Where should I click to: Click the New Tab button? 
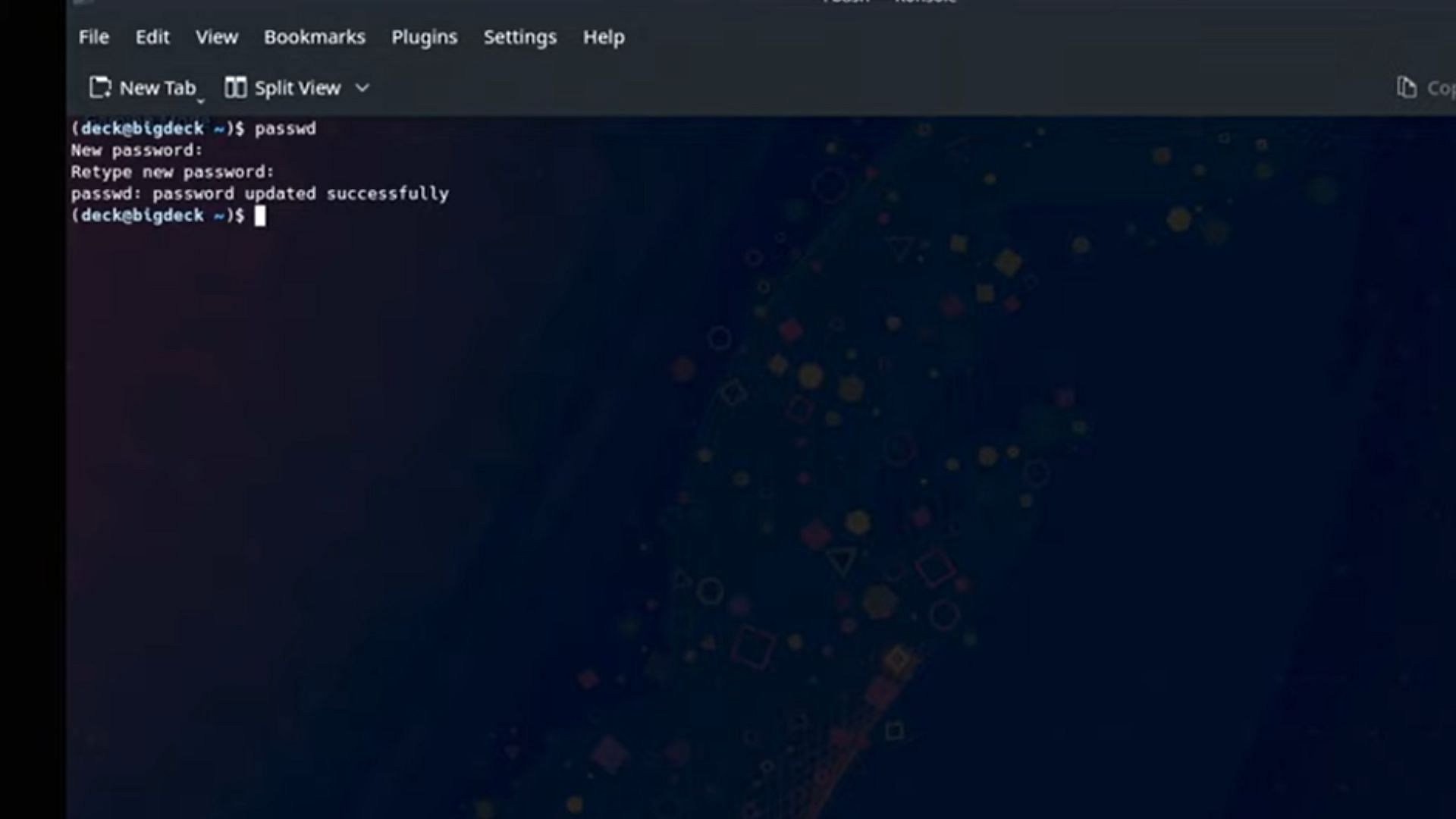click(143, 88)
